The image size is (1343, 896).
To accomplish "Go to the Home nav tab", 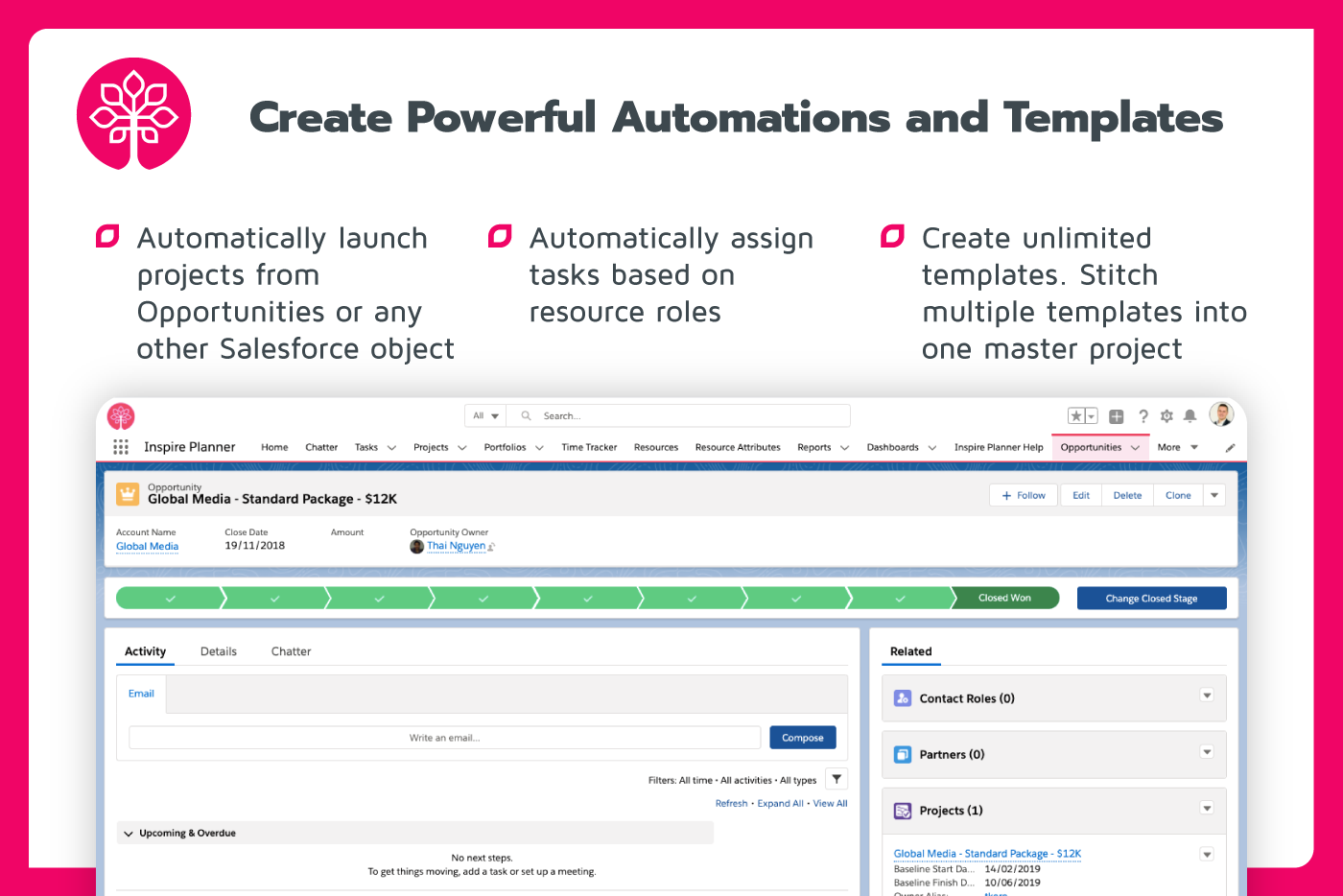I will pyautogui.click(x=274, y=447).
